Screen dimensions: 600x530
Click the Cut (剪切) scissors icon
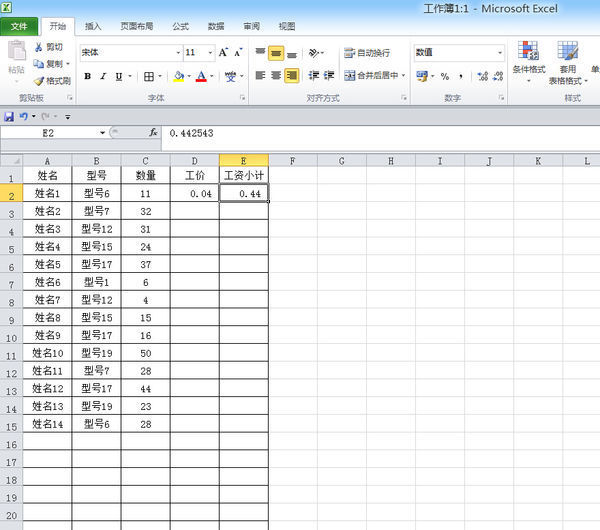tap(39, 47)
